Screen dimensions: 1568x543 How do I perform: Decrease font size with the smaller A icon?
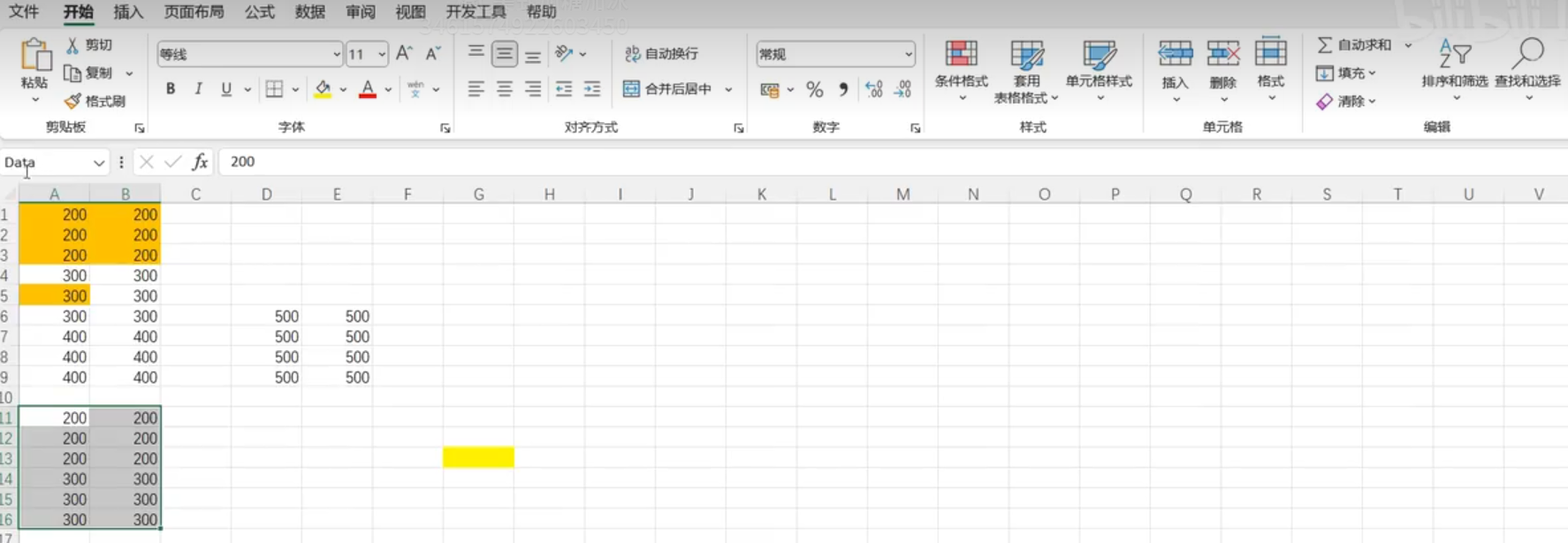433,54
